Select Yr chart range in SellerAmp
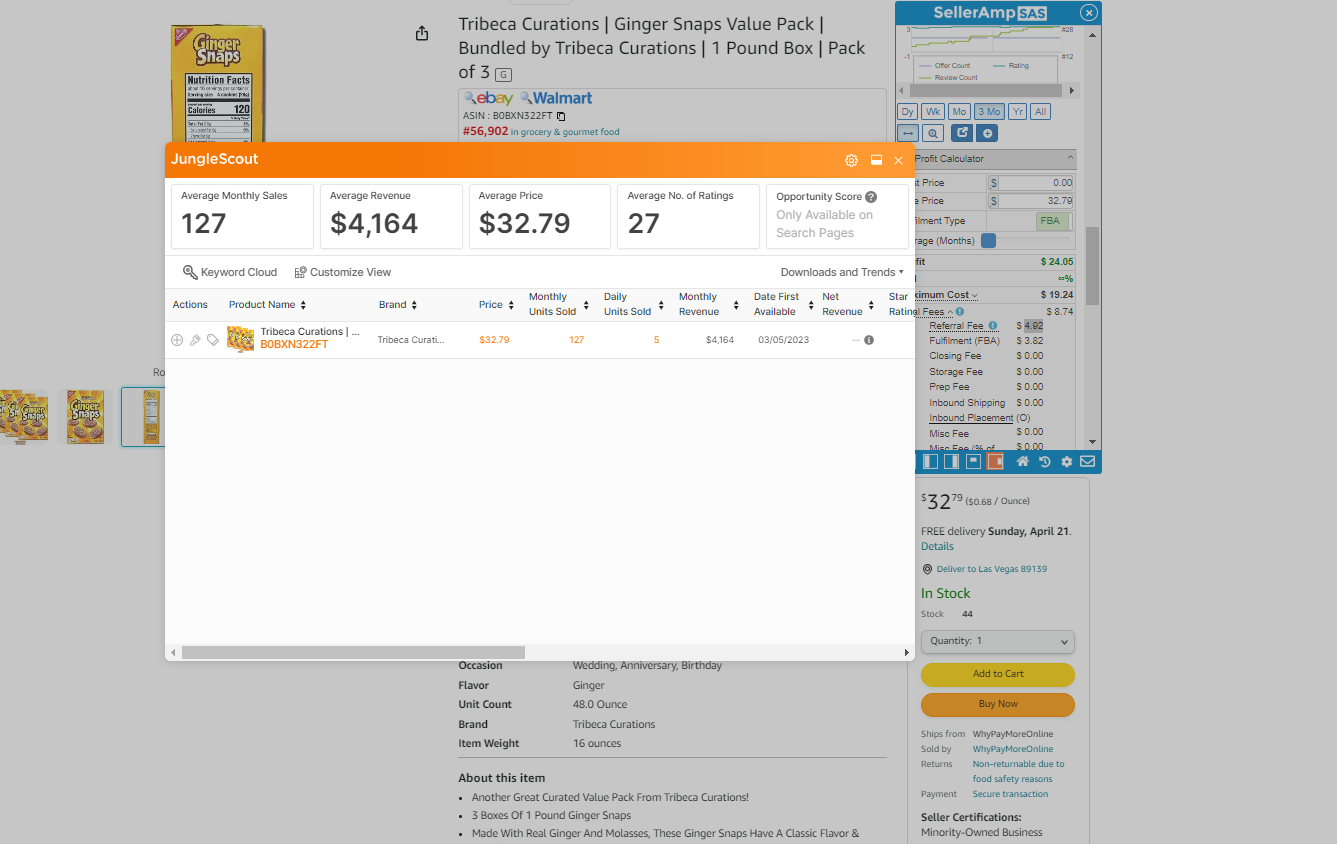Image resolution: width=1337 pixels, height=844 pixels. 1017,111
